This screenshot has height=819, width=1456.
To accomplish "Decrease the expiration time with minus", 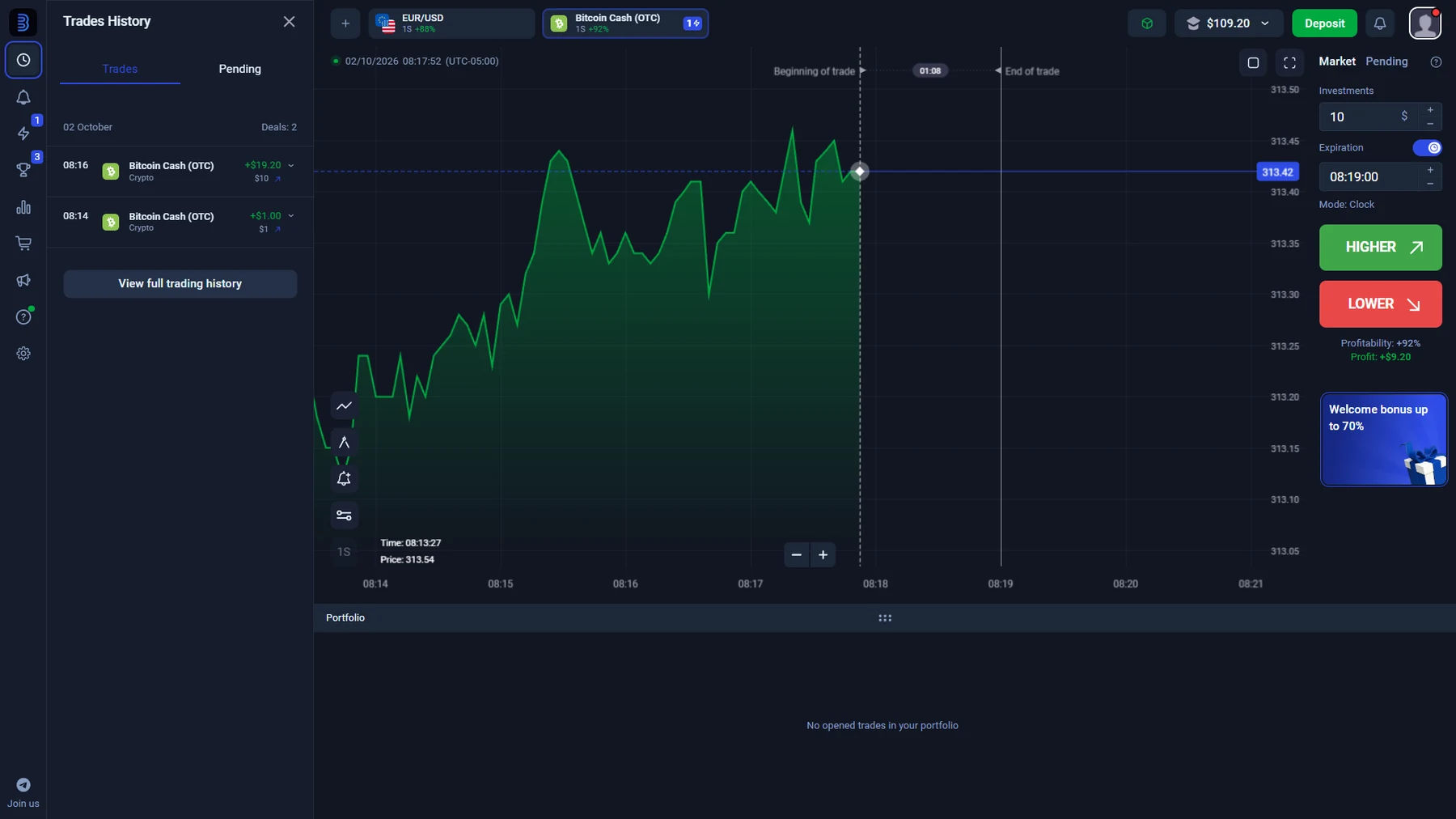I will [x=1430, y=184].
